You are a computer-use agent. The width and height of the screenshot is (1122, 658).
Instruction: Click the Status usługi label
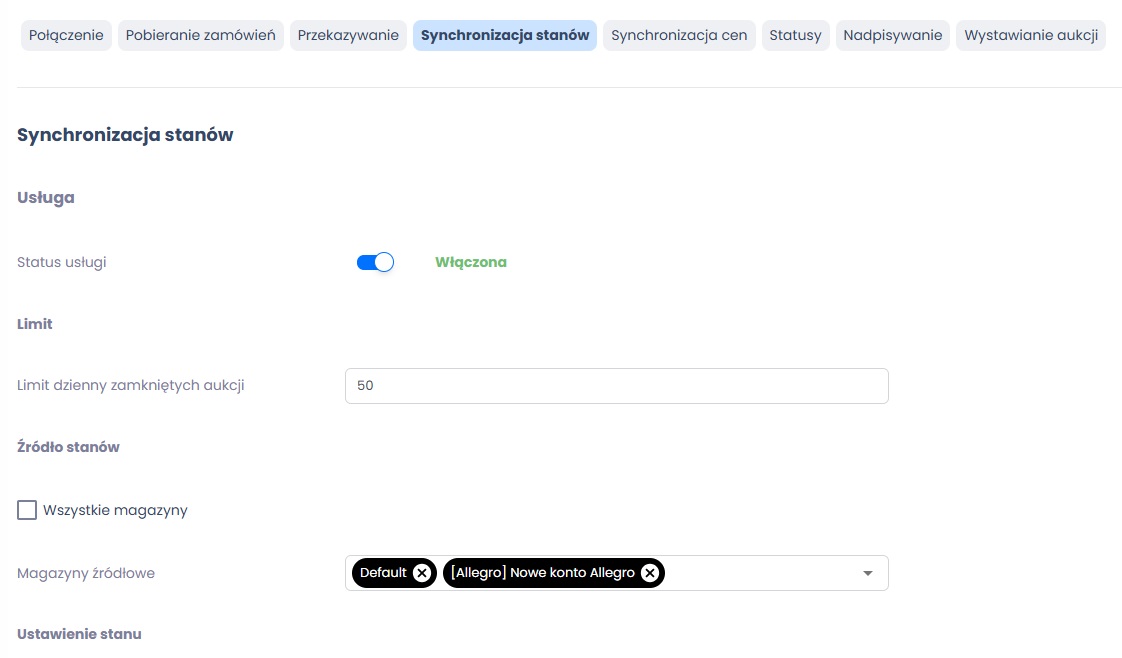[x=62, y=262]
